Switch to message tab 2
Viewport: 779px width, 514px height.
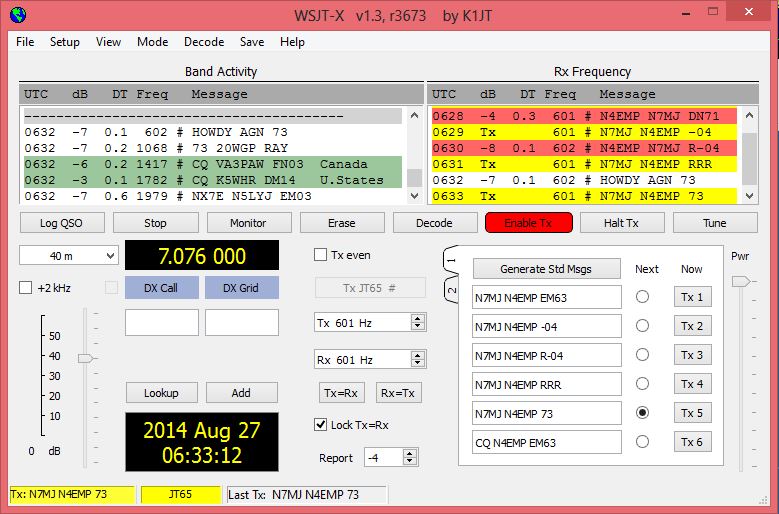(451, 290)
